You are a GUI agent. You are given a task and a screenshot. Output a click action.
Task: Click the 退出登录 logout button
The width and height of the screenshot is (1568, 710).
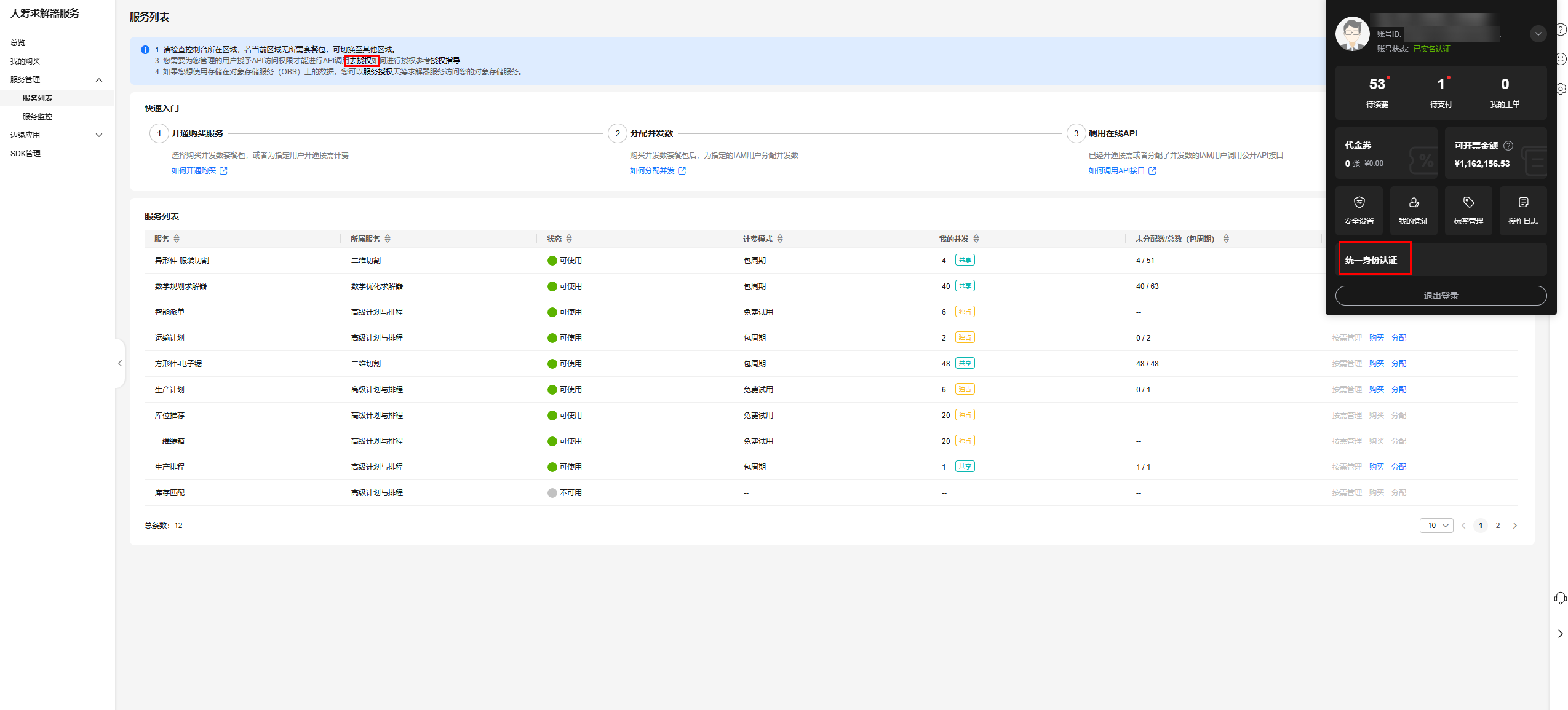(1440, 296)
